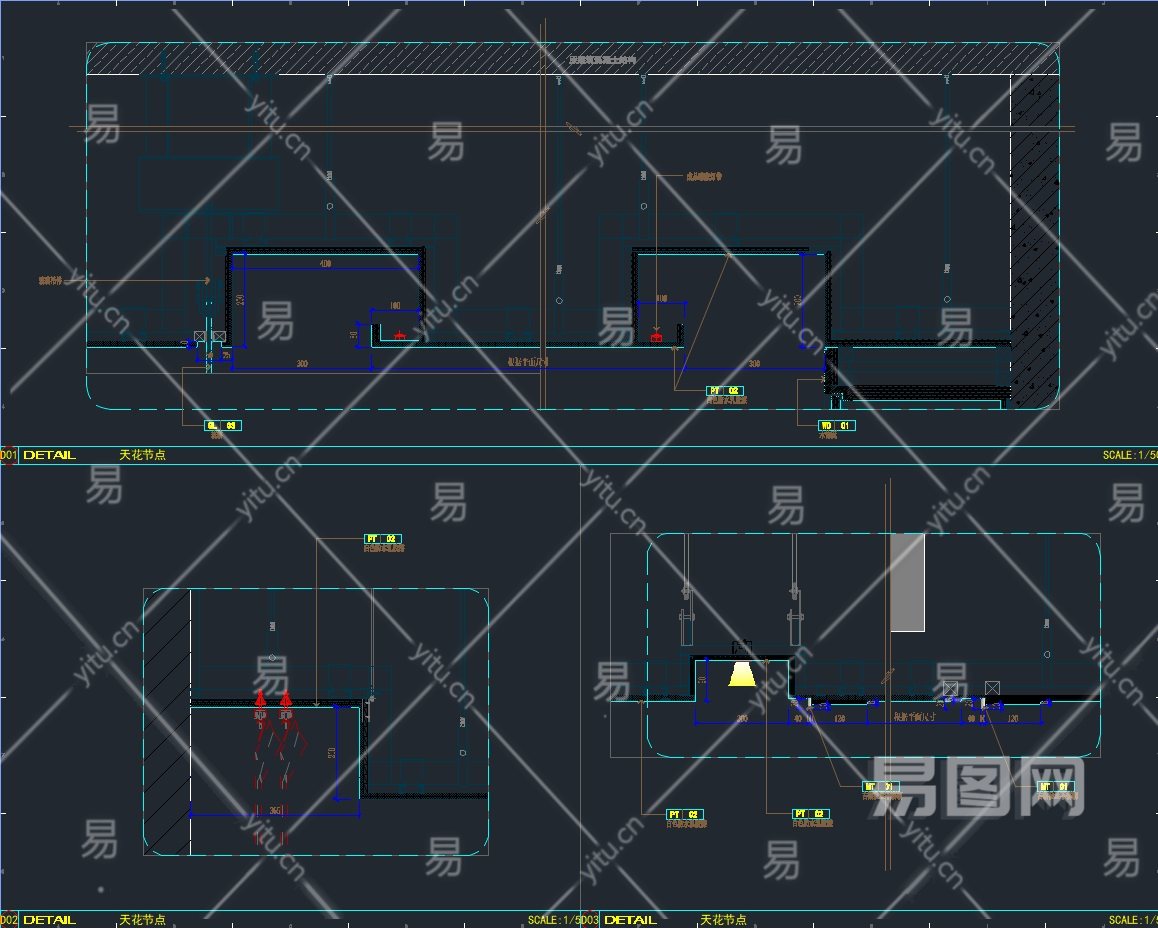
Task: Click '天花节点' label in drawing 02 title bar
Action: [143, 920]
